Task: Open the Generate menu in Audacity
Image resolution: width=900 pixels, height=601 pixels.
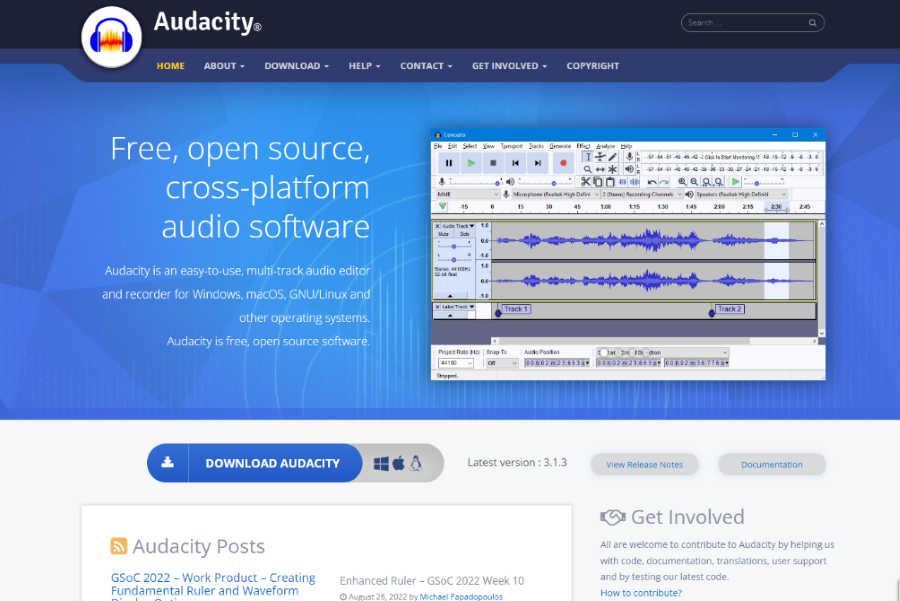Action: click(560, 146)
